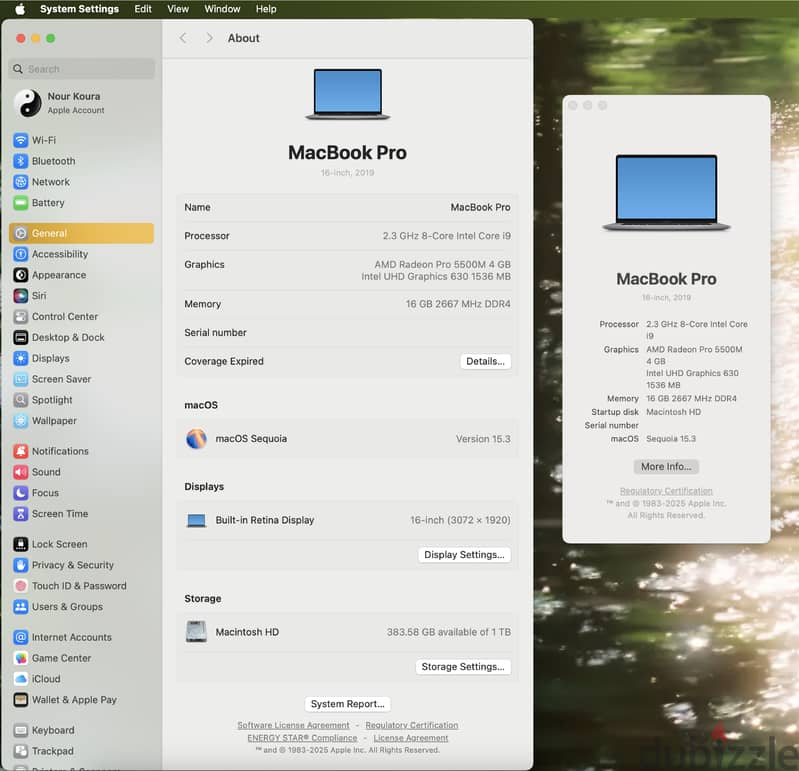Click the Internet Accounts @ icon
The width and height of the screenshot is (799, 771).
[20, 637]
